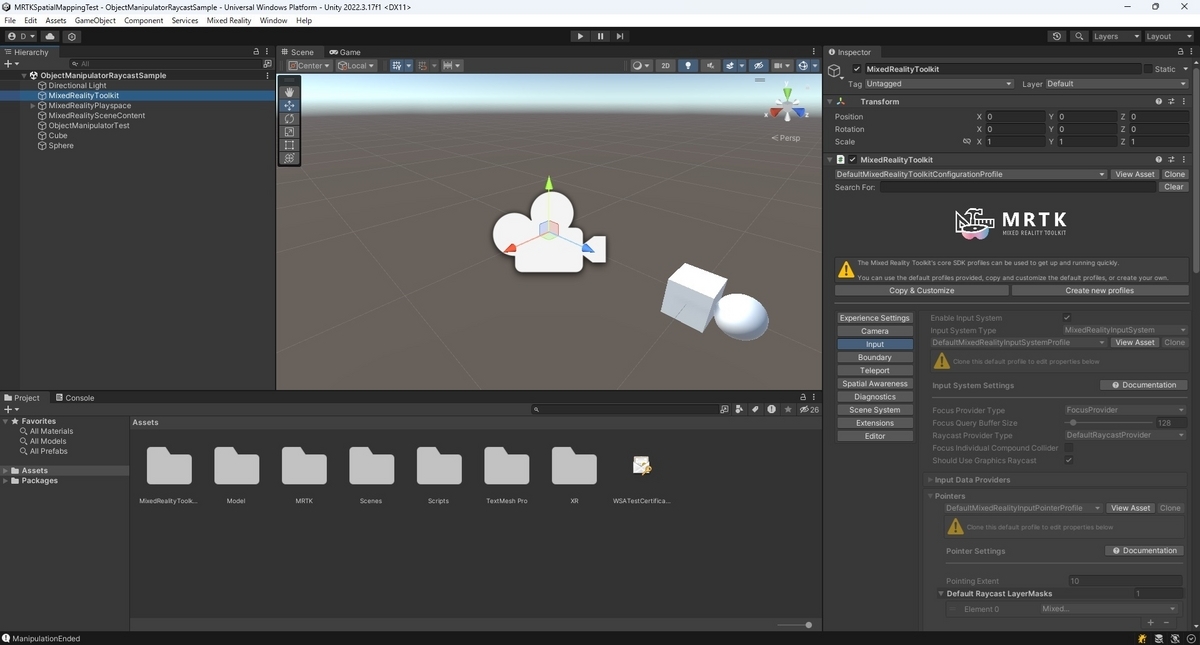Toggle Enable Input System checkbox

(1067, 318)
